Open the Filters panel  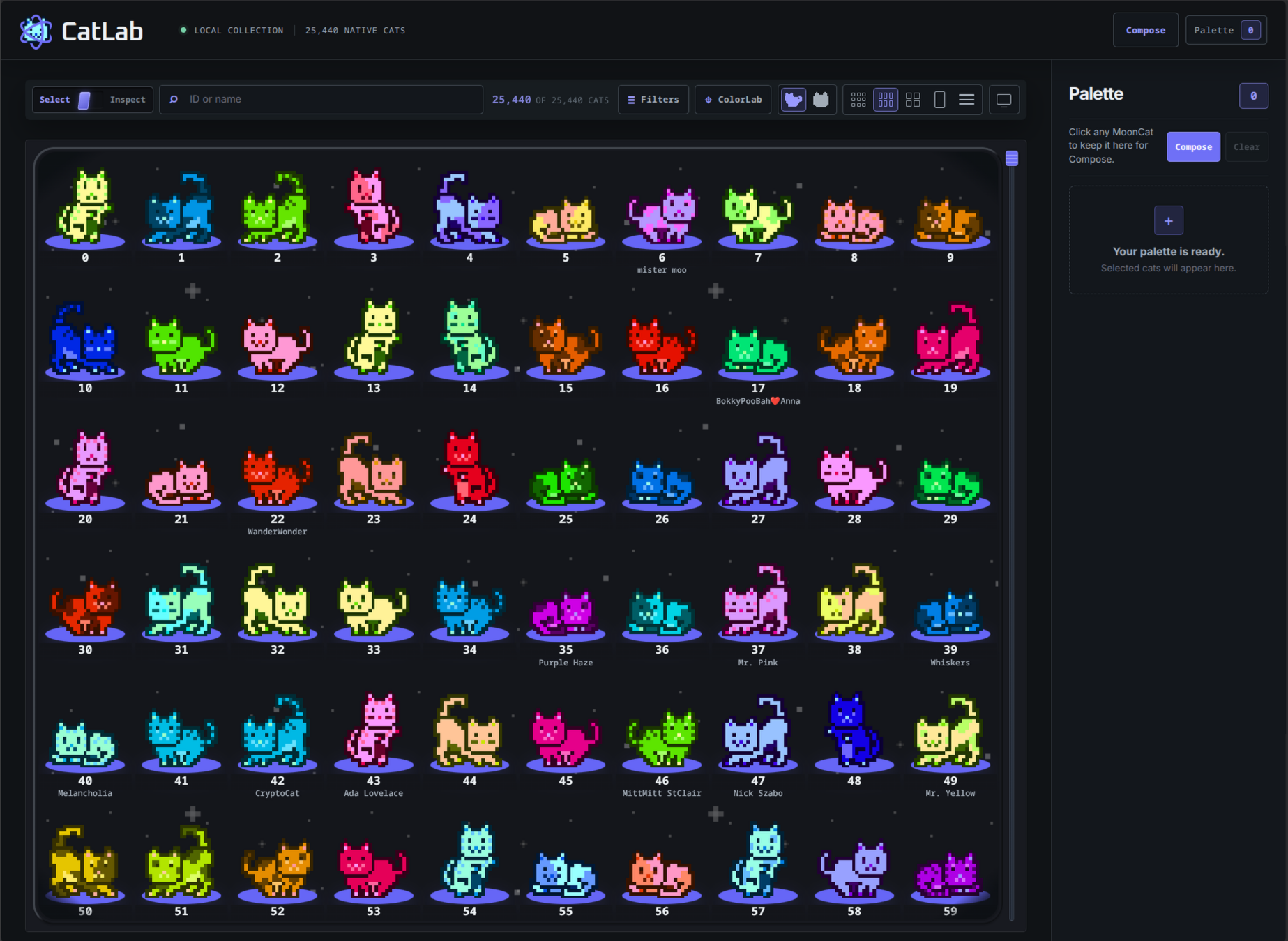653,100
